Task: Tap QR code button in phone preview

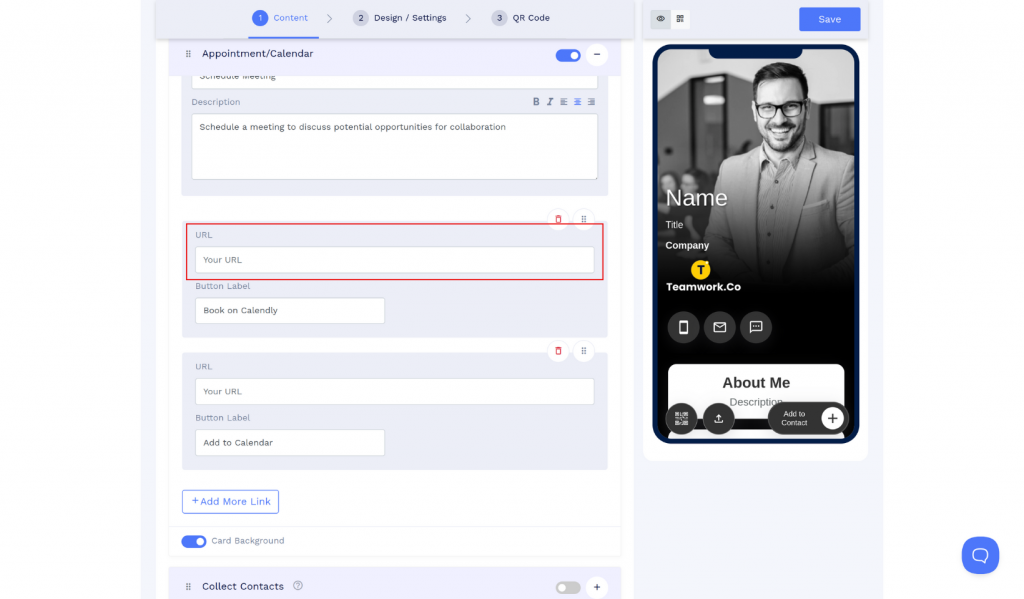Action: [681, 419]
